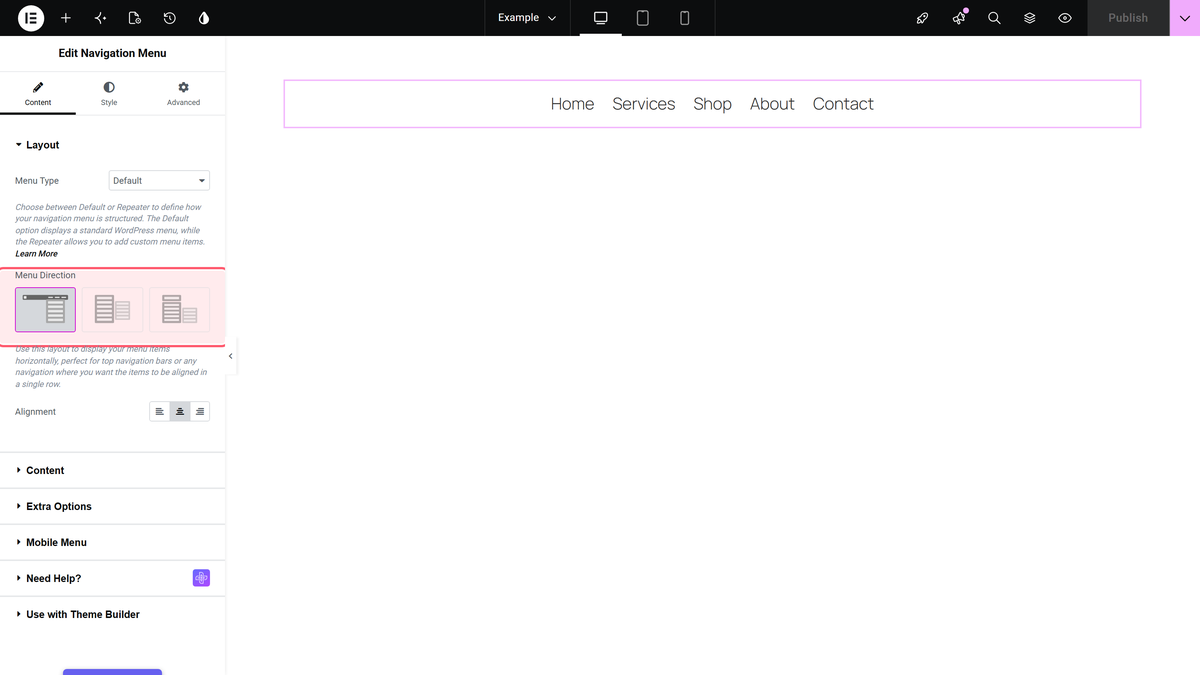Click the Home menu link in canvas
The width and height of the screenshot is (1200, 675).
click(x=572, y=104)
